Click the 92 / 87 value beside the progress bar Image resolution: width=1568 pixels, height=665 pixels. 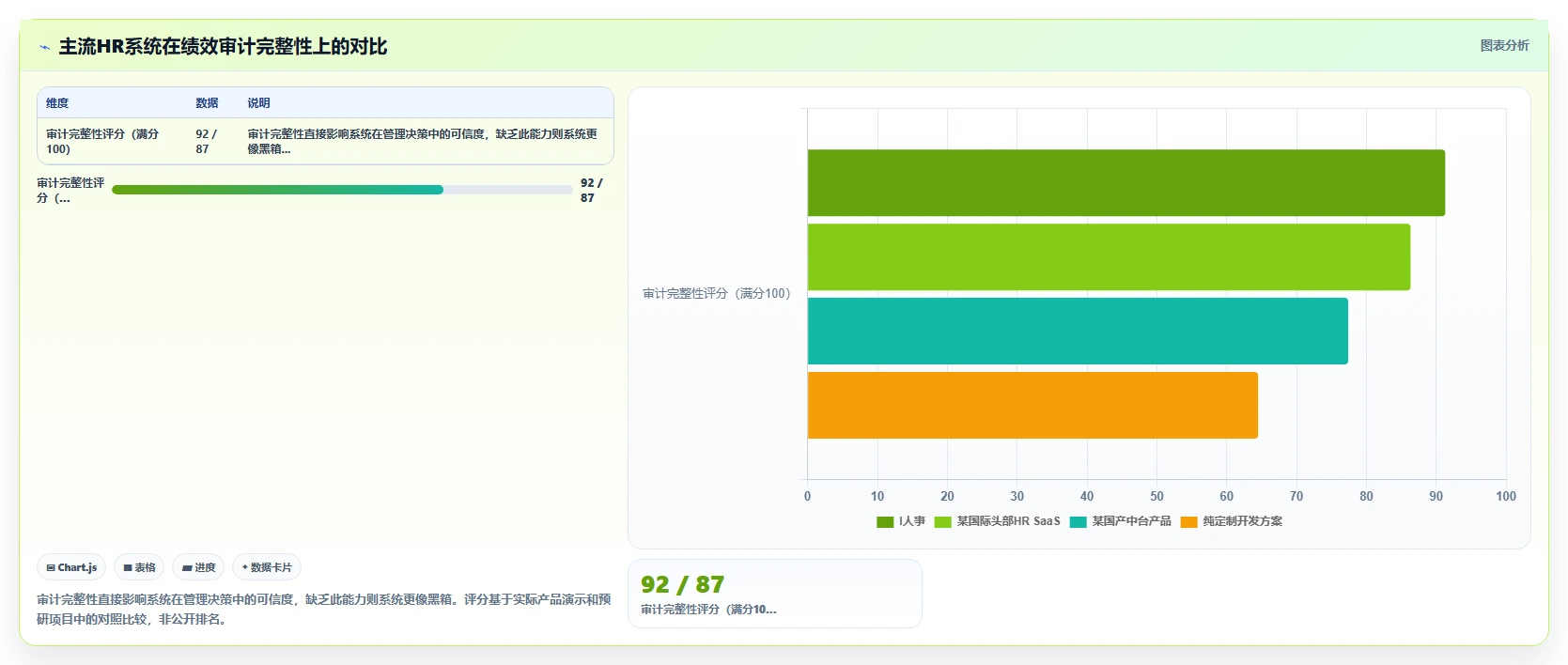592,191
